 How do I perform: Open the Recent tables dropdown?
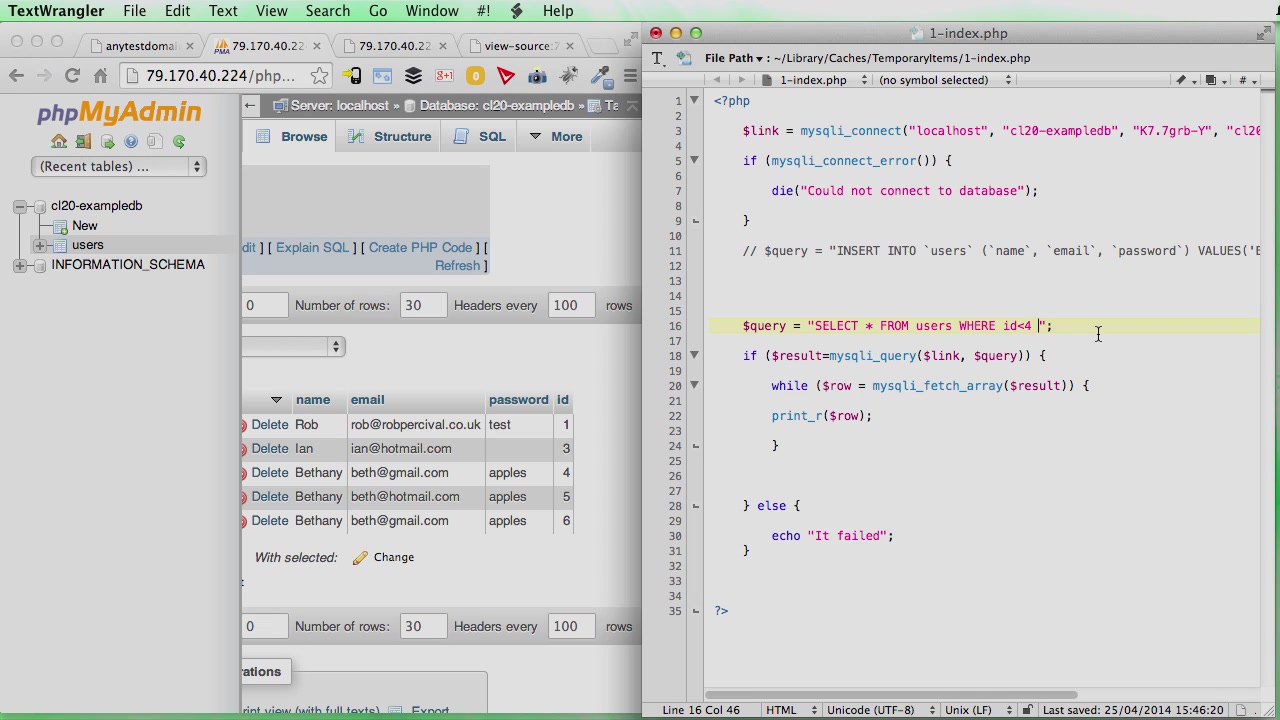pyautogui.click(x=118, y=167)
